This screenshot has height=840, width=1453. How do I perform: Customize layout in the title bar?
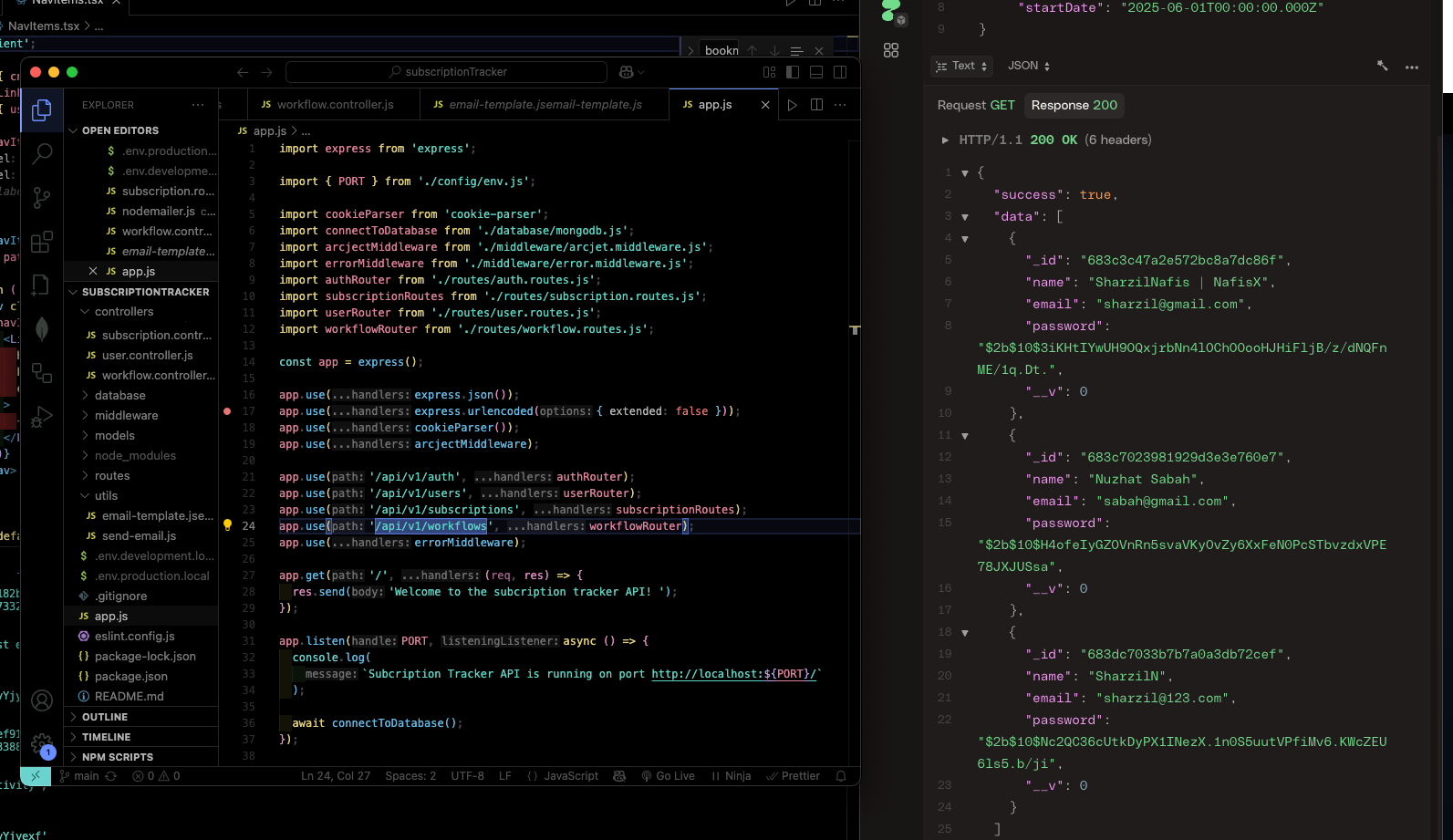tap(769, 72)
